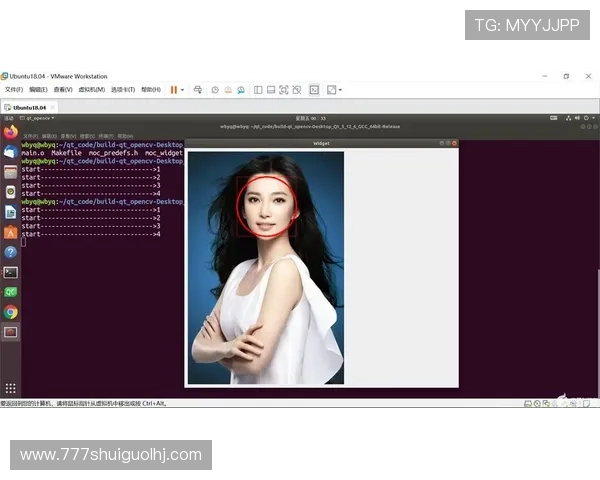Click the Unity mode icon in VMware toolbar
This screenshot has width=600, height=480.
click(297, 90)
